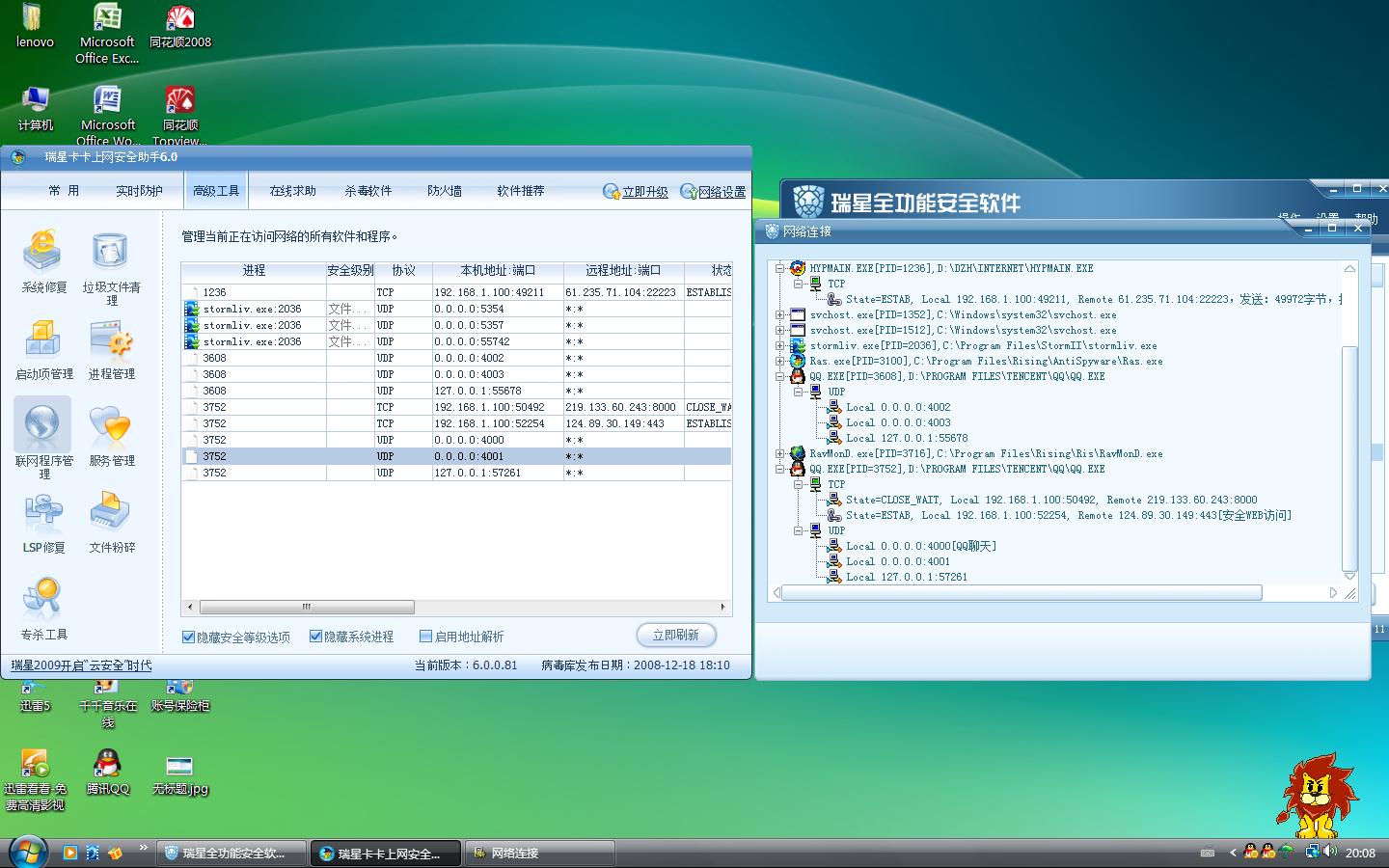
Task: Enable the 启用地址解析 checkbox
Action: 425,637
